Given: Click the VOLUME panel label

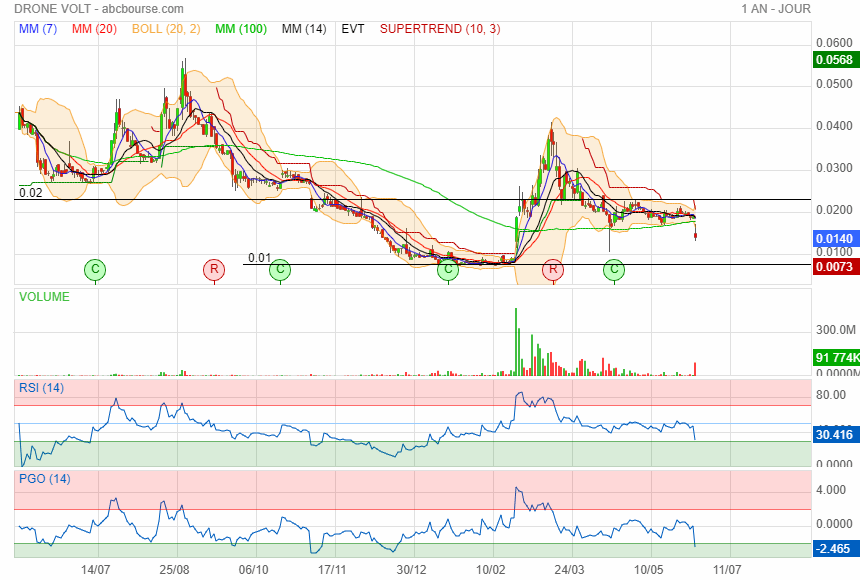Looking at the screenshot, I should 44,297.
